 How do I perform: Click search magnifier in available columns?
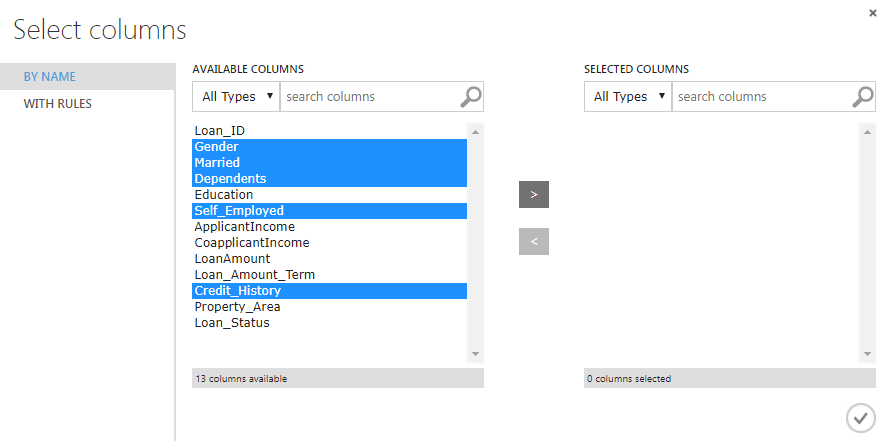tap(471, 97)
